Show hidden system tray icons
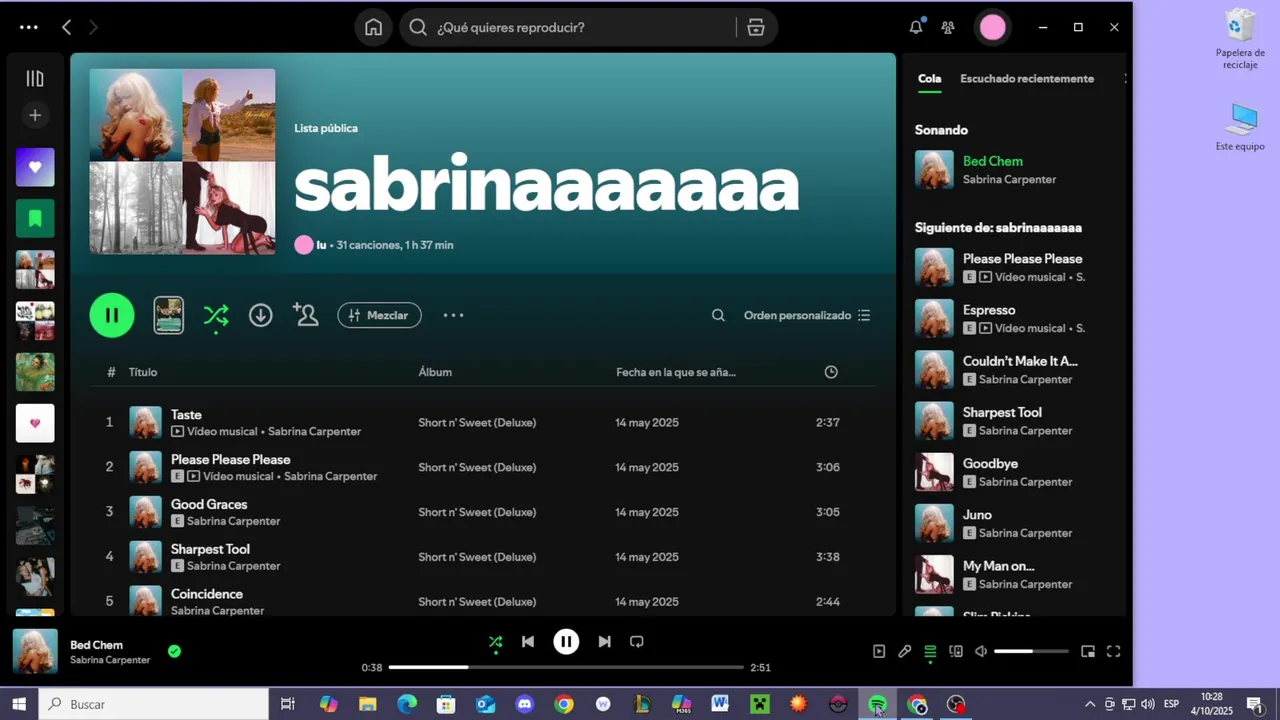Screen dimensions: 1280x720 tap(1090, 704)
